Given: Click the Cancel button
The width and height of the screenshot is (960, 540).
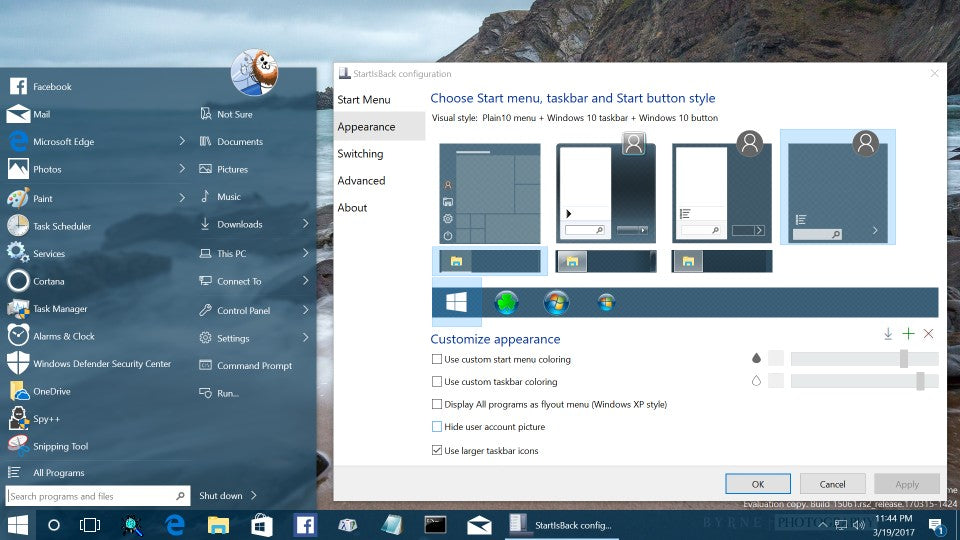Looking at the screenshot, I should [832, 484].
